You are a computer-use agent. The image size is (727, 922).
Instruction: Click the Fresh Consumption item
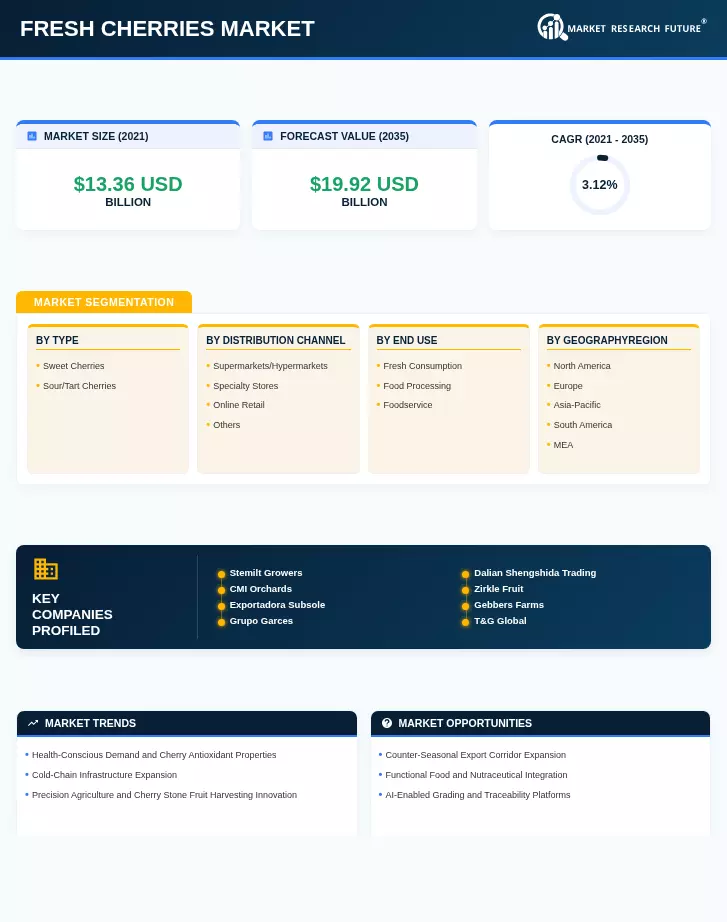click(x=422, y=366)
